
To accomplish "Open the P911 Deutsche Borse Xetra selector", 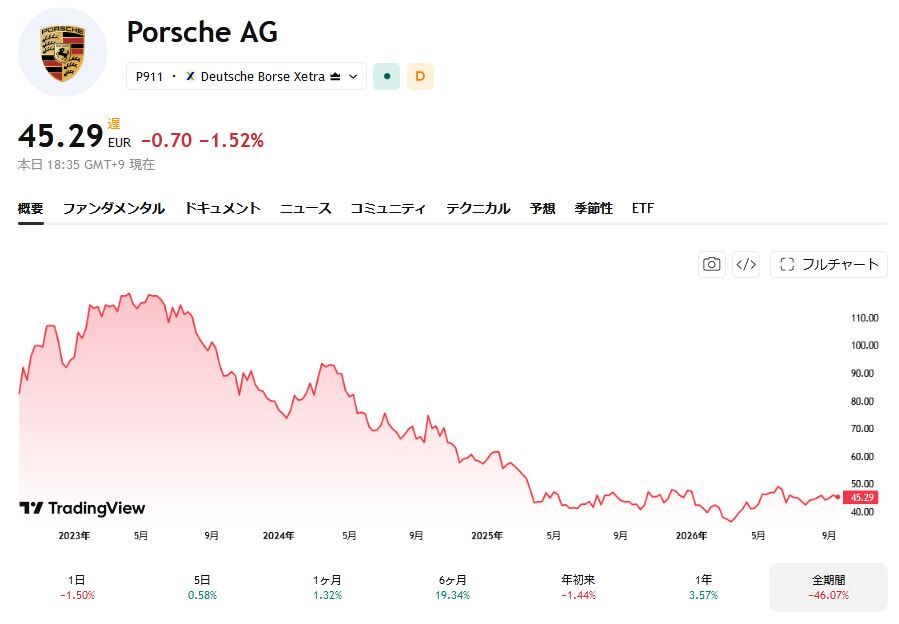I will pos(246,76).
